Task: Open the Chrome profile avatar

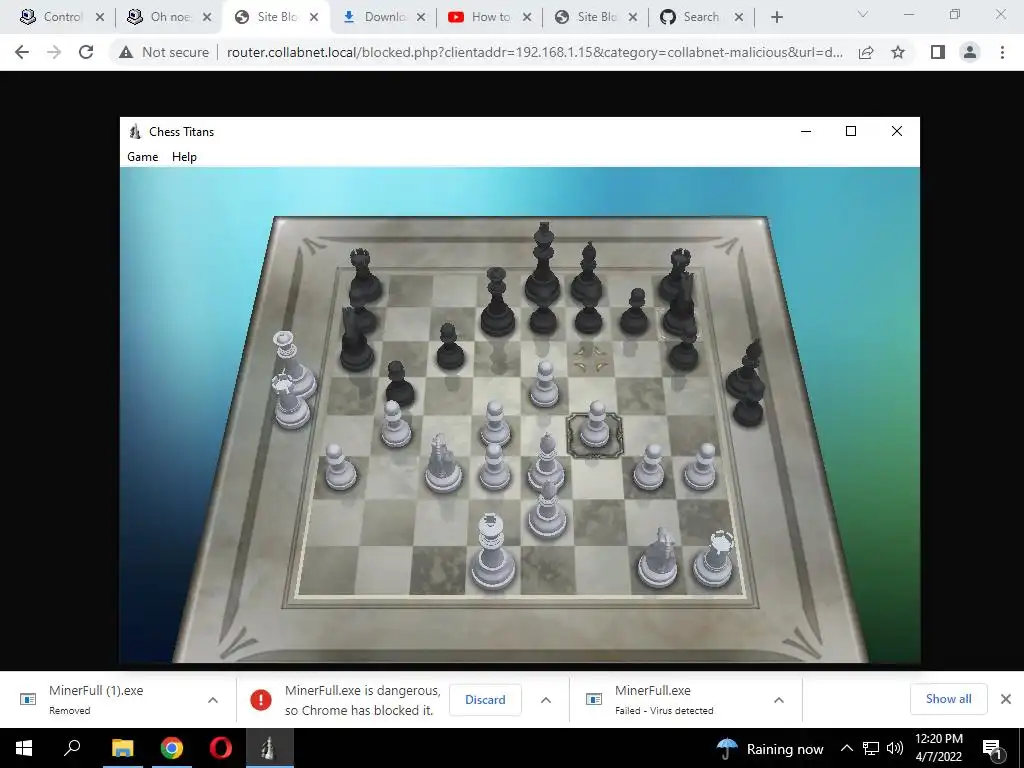Action: pyautogui.click(x=970, y=52)
